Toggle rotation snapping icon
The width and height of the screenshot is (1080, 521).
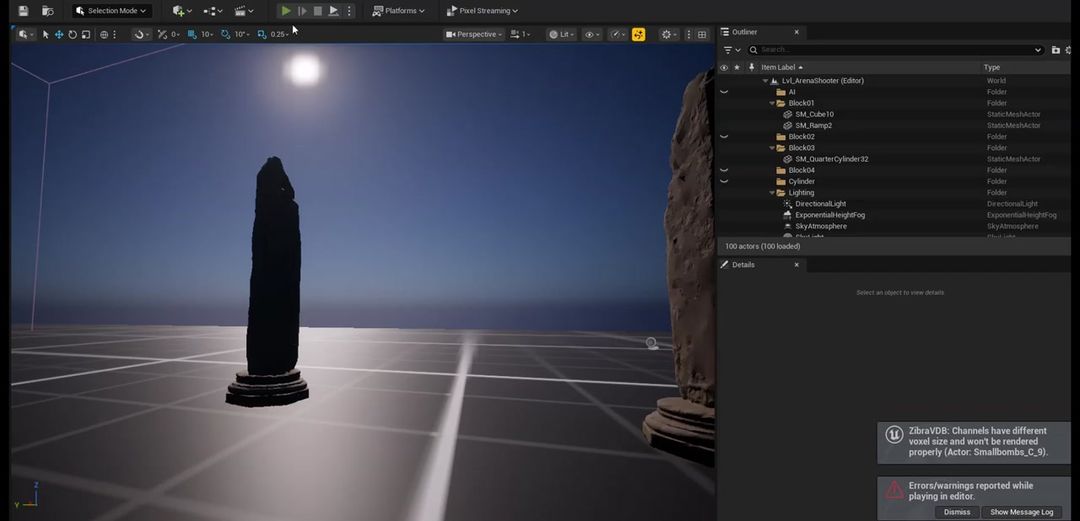click(225, 34)
